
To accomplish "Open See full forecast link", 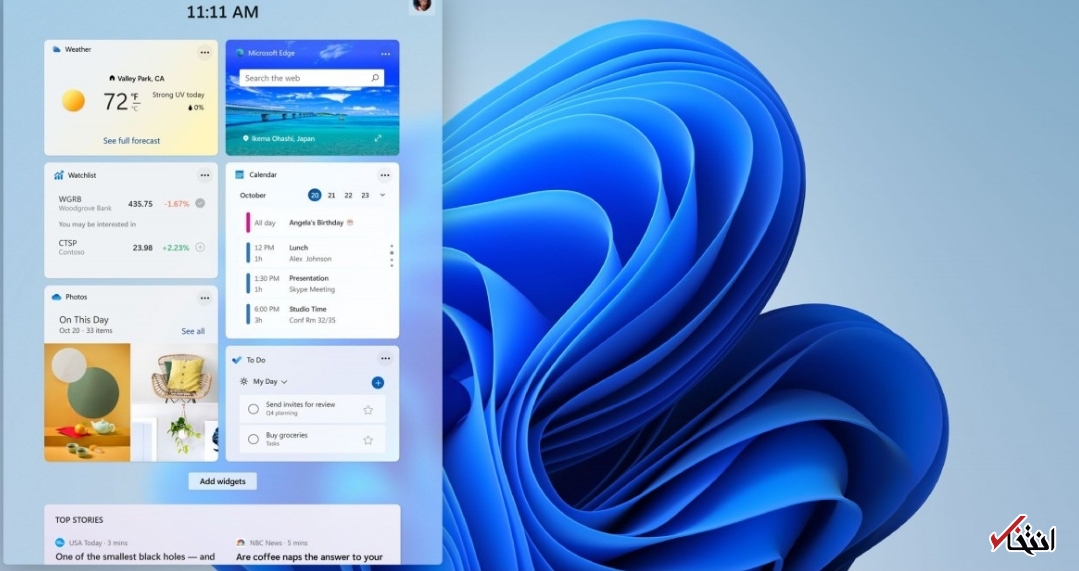I will [x=131, y=141].
